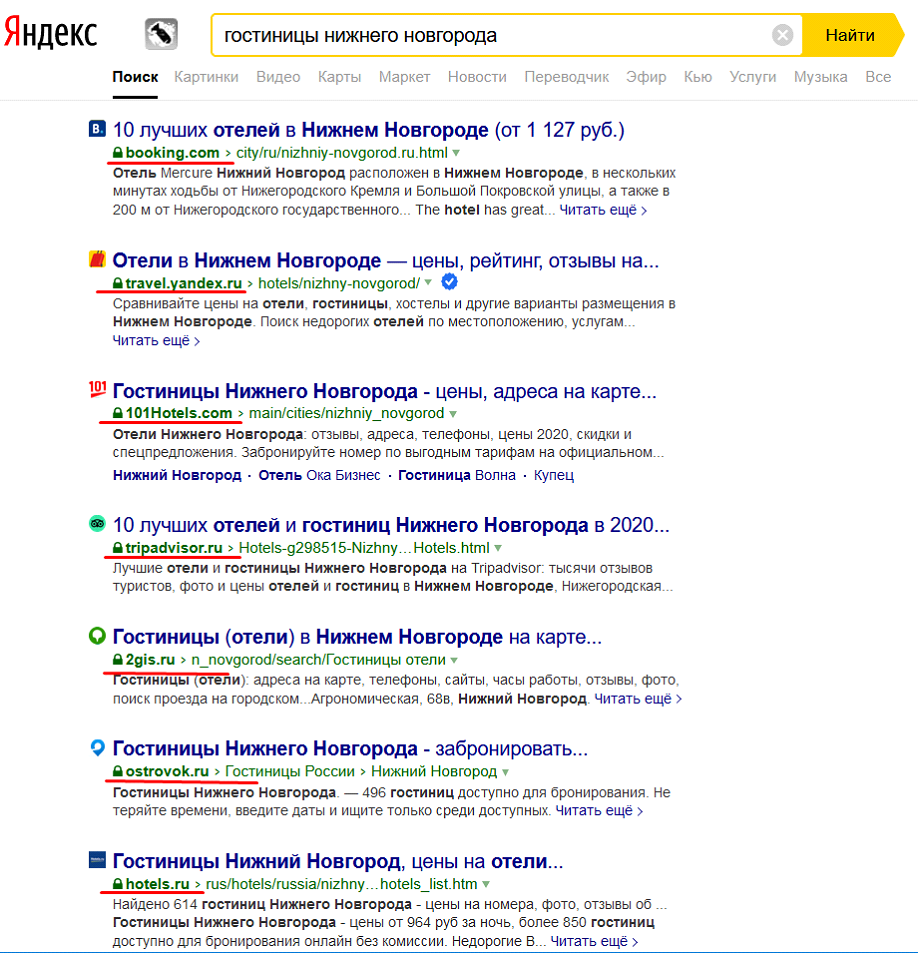920x955 pixels.
Task: Expand the booking.com URL dropdown arrow
Action: [x=456, y=153]
